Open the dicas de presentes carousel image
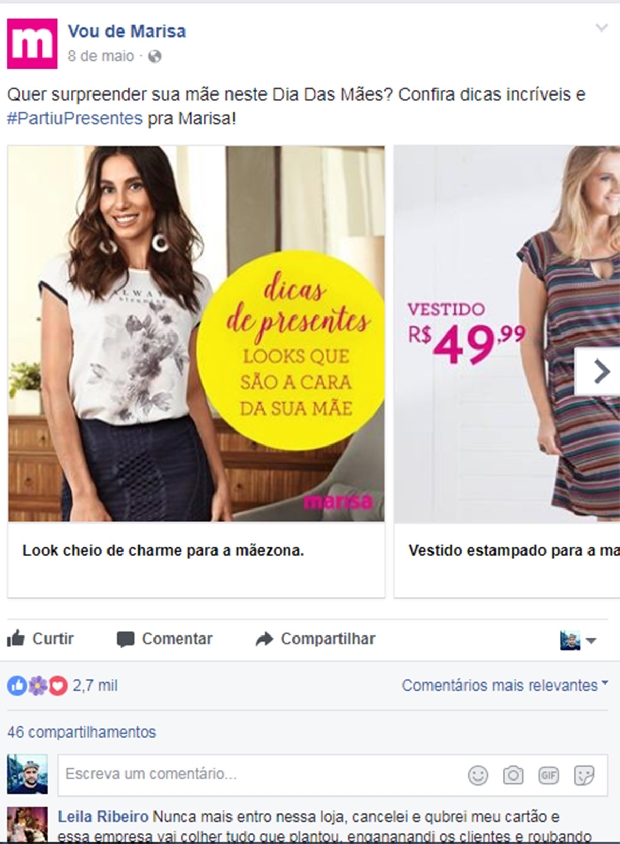Screen dimensions: 620x844 [196, 334]
